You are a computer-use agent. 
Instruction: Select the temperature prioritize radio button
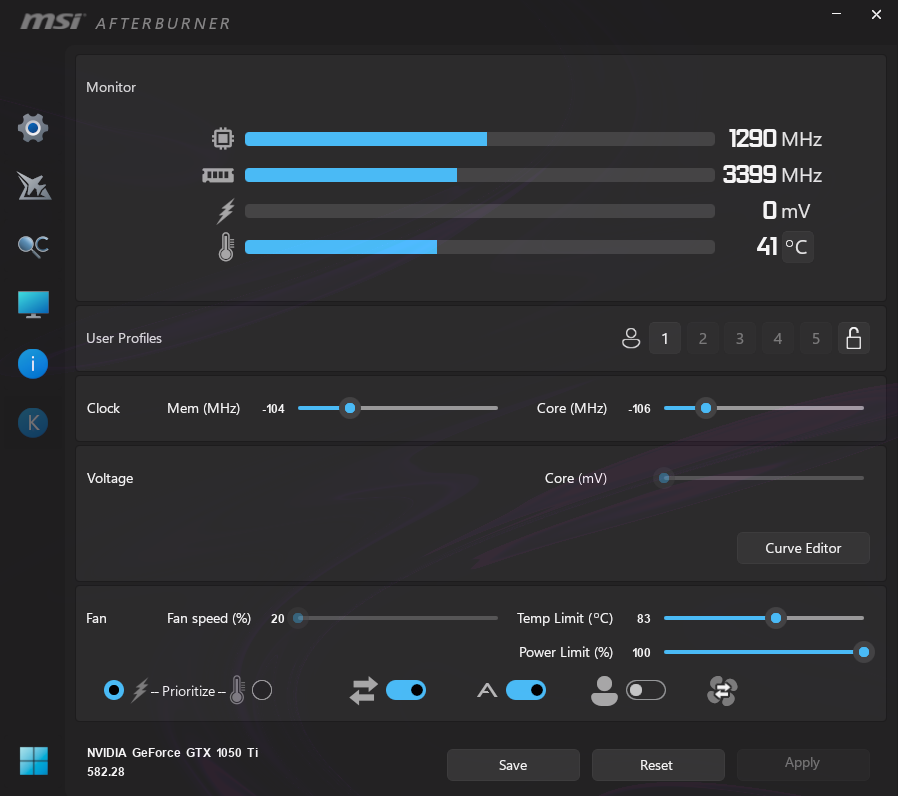[262, 690]
